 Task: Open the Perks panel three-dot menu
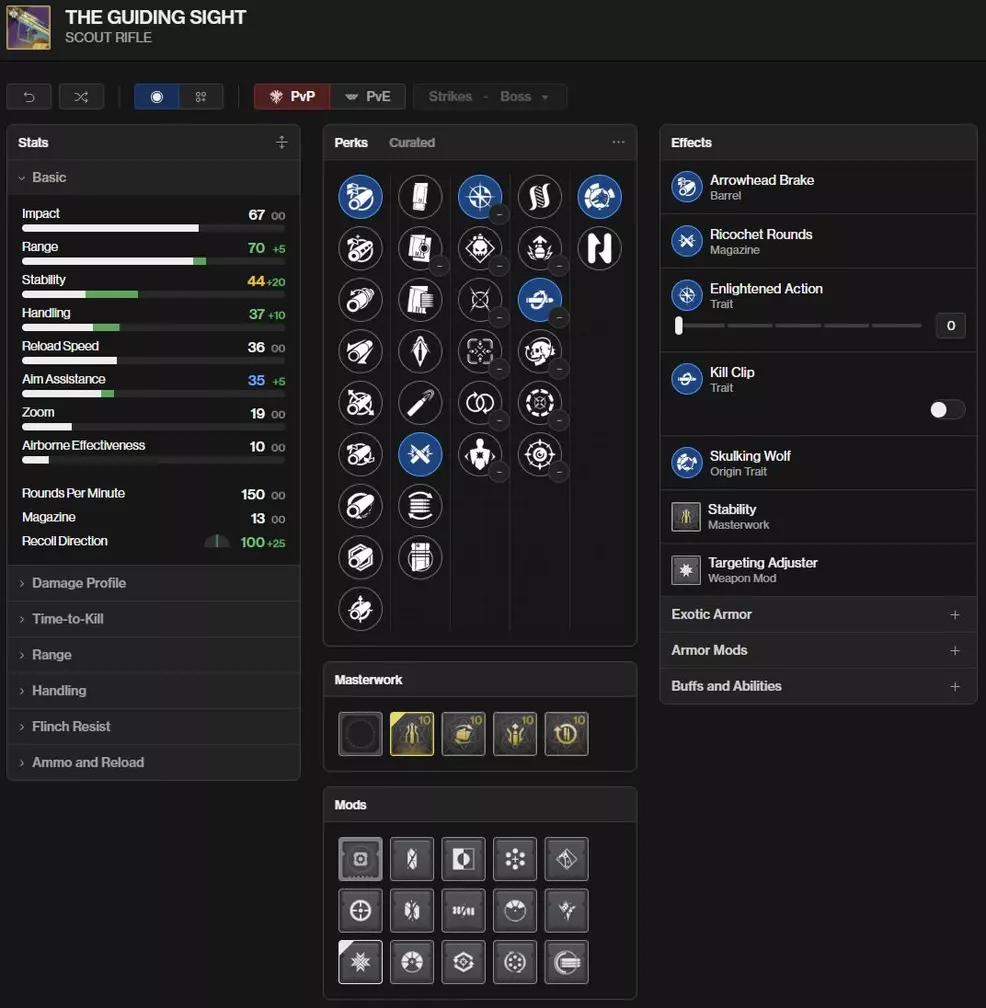click(x=618, y=143)
